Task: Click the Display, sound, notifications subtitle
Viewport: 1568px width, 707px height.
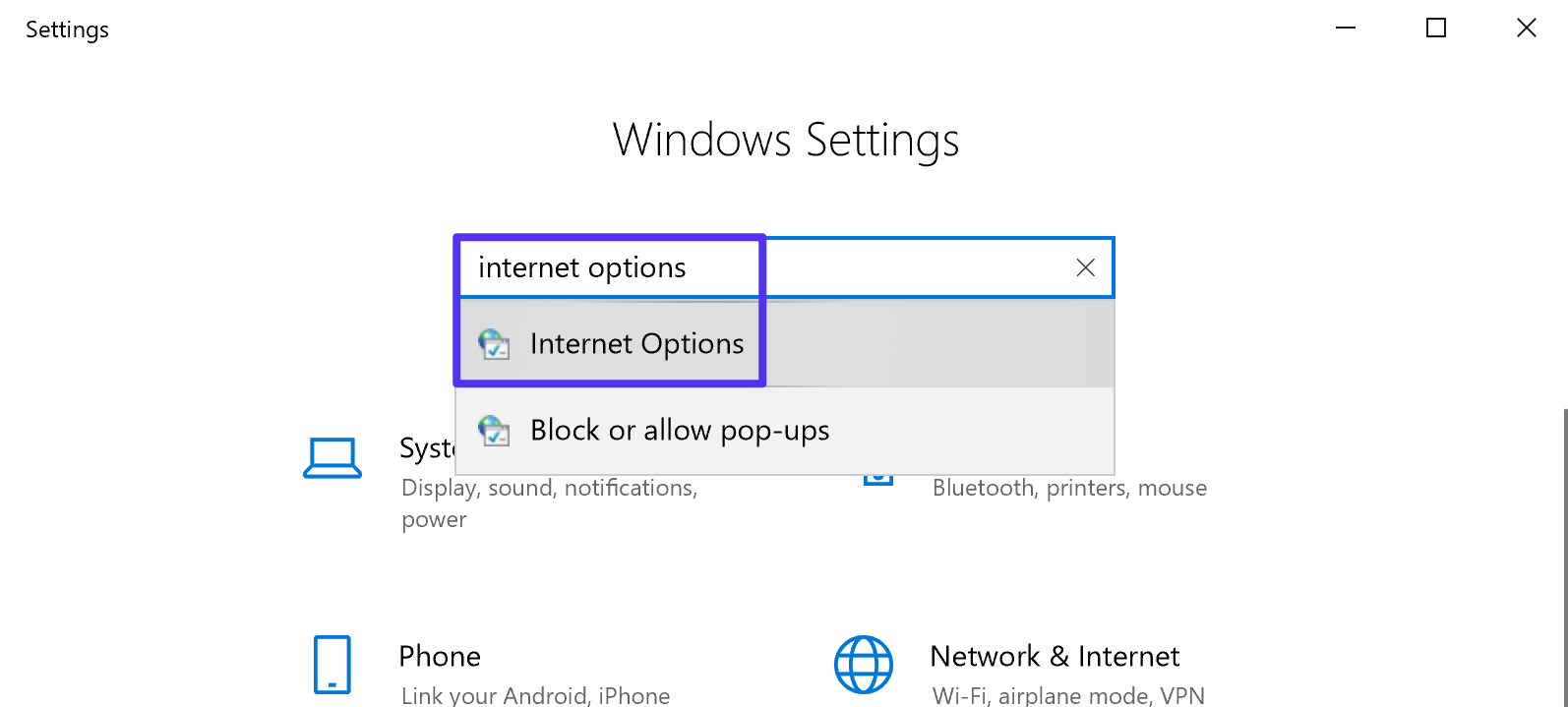Action: (549, 487)
